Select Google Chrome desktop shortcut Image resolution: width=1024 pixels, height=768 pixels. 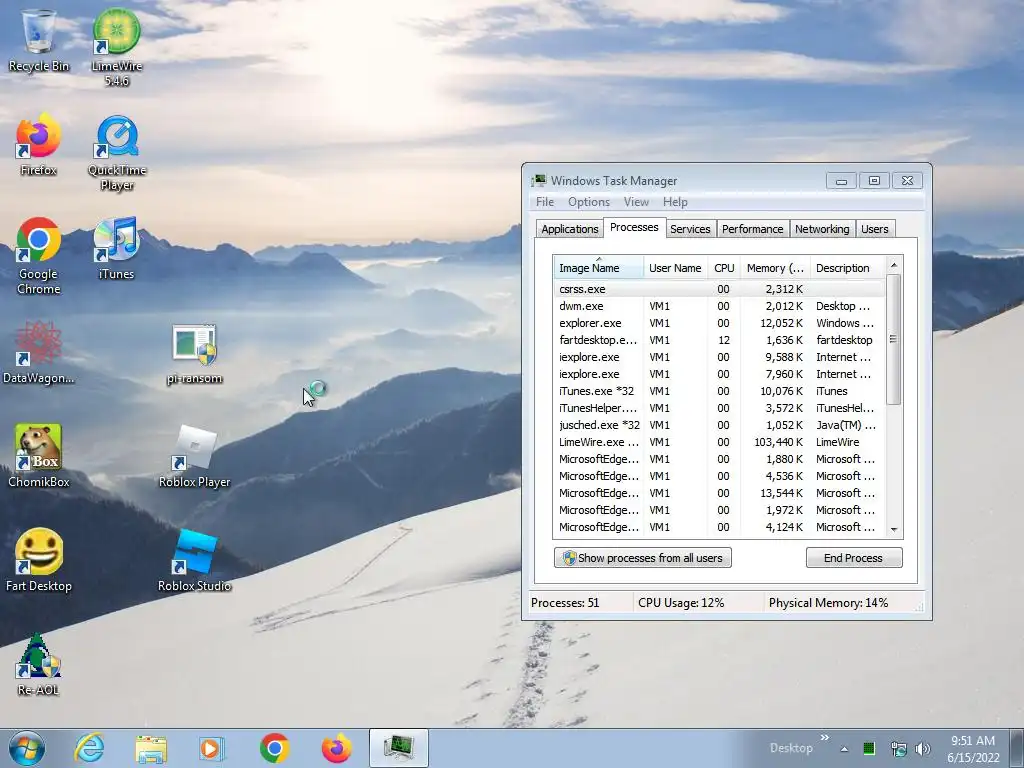tap(39, 256)
